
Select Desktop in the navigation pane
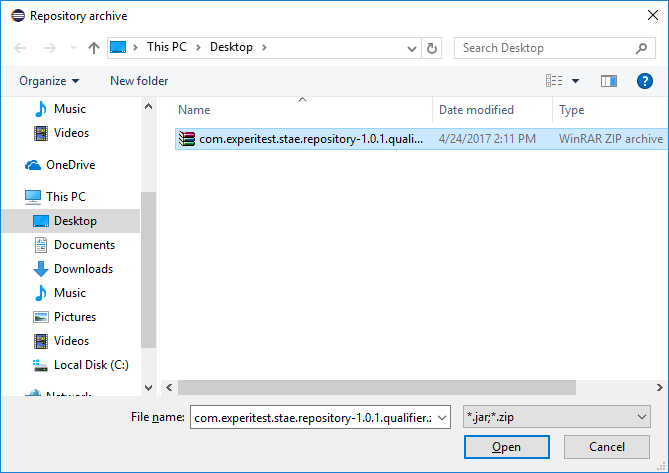[x=70, y=221]
